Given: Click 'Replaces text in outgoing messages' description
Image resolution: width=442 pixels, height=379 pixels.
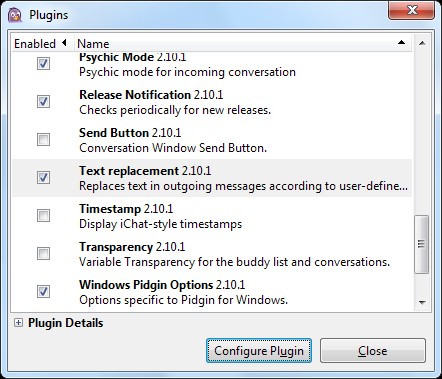Looking at the screenshot, I should point(243,186).
